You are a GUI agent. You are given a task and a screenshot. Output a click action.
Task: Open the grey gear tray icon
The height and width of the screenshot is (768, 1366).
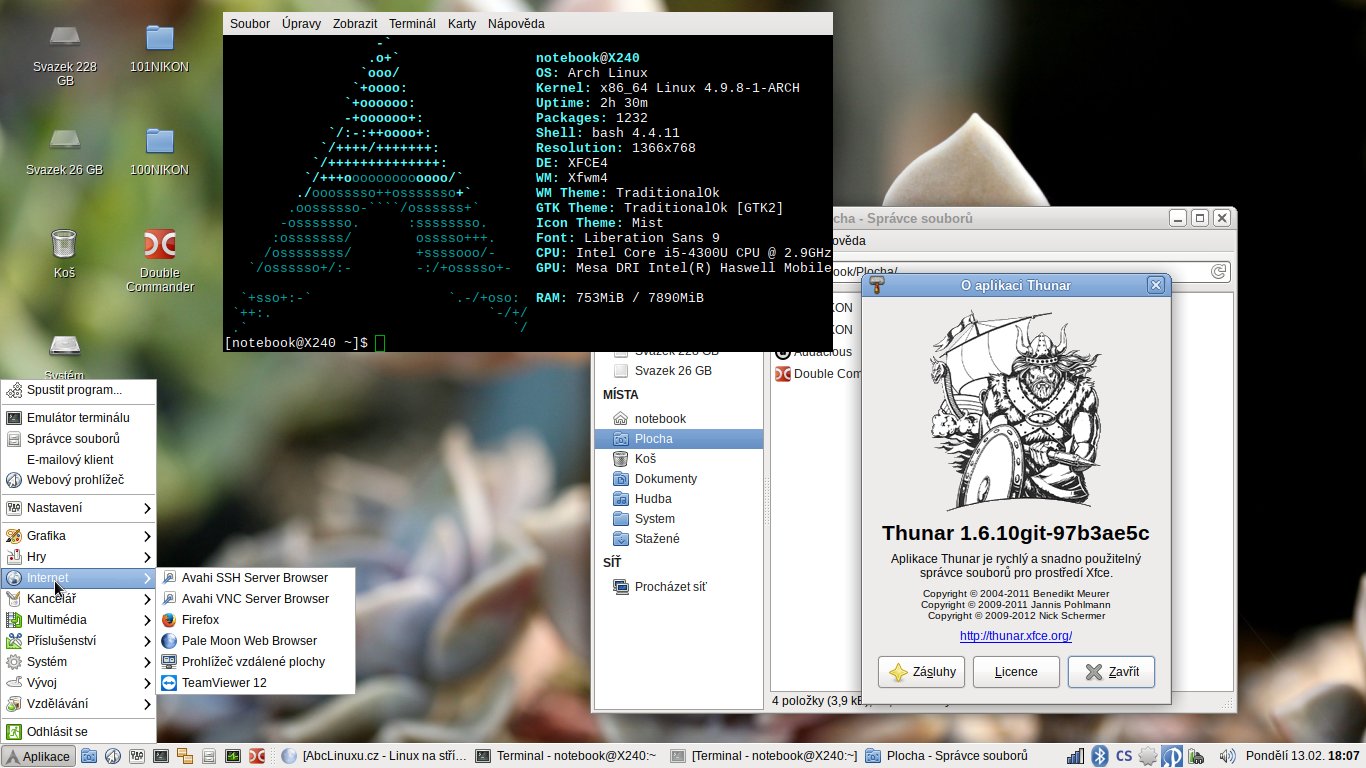(x=1148, y=756)
